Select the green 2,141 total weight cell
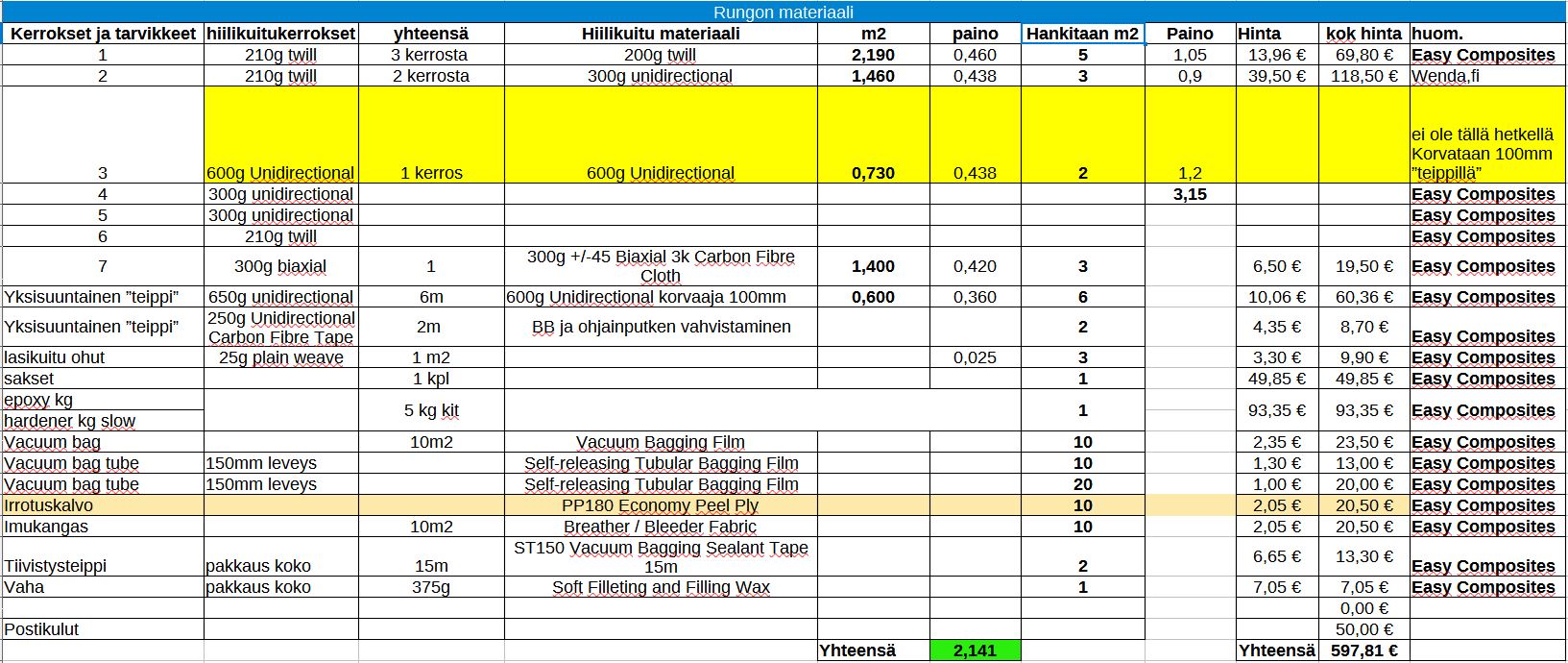Image resolution: width=1568 pixels, height=663 pixels. point(975,651)
